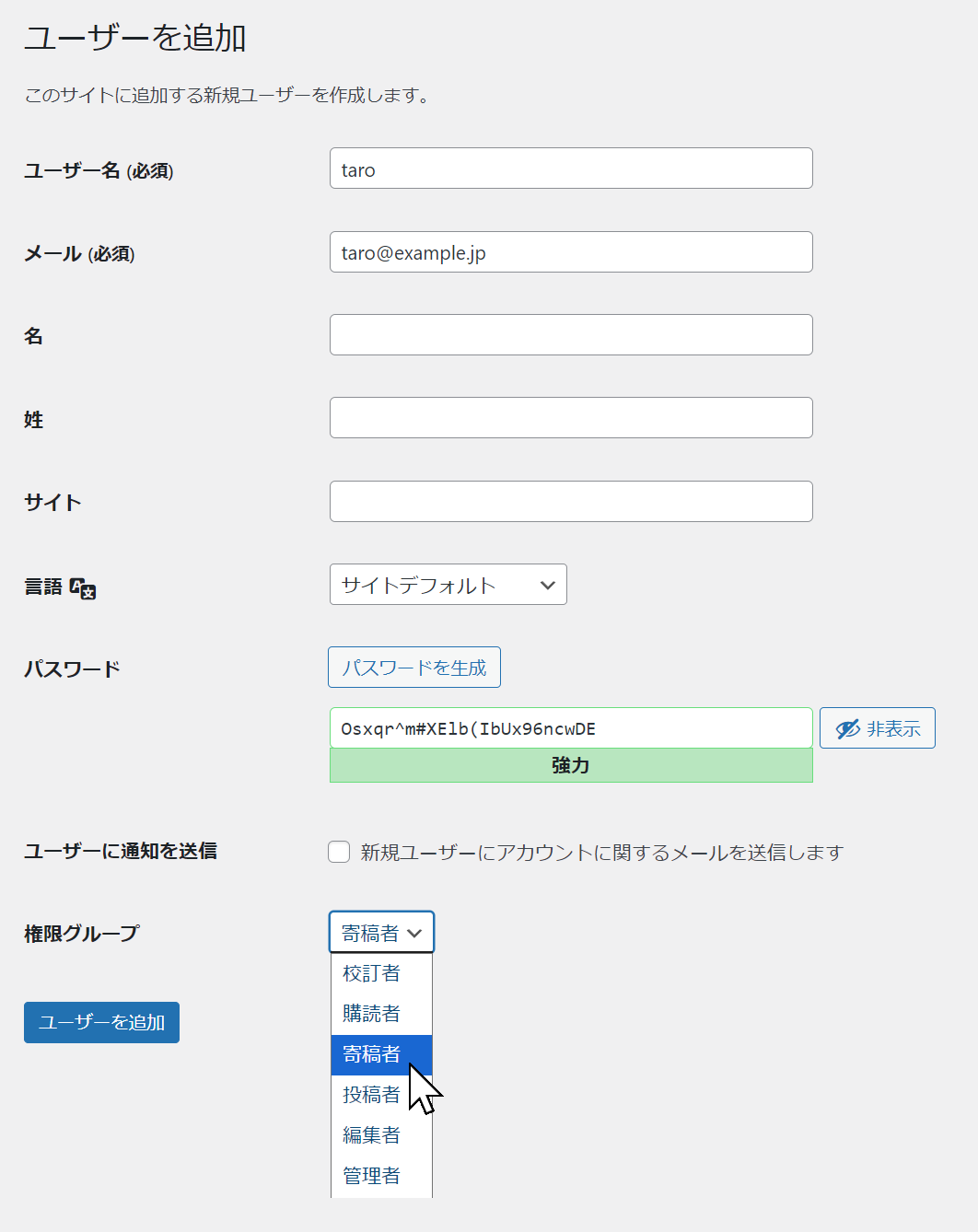Choose 投稿者 in the role list

pyautogui.click(x=372, y=1095)
